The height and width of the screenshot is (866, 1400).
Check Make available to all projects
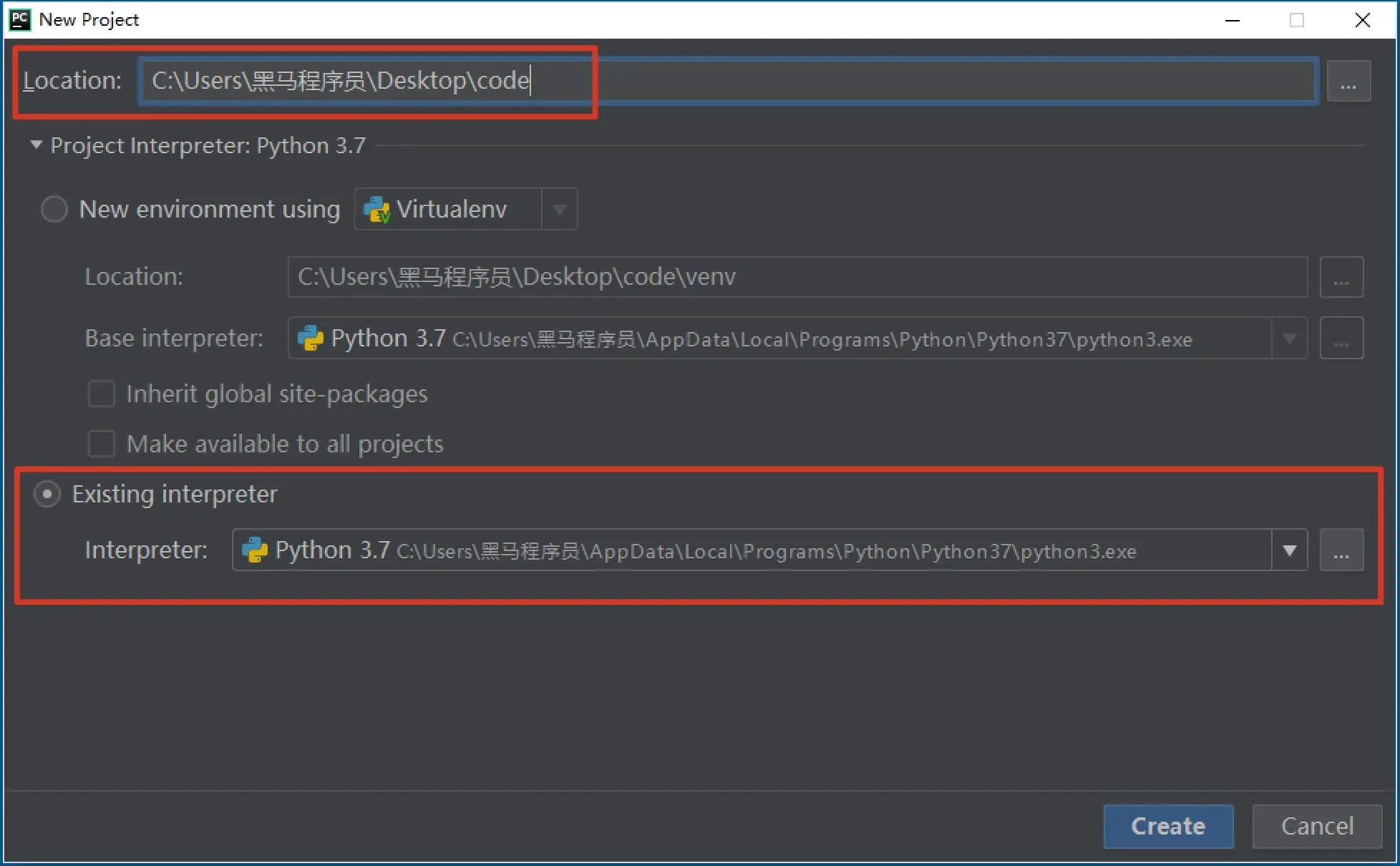click(101, 444)
